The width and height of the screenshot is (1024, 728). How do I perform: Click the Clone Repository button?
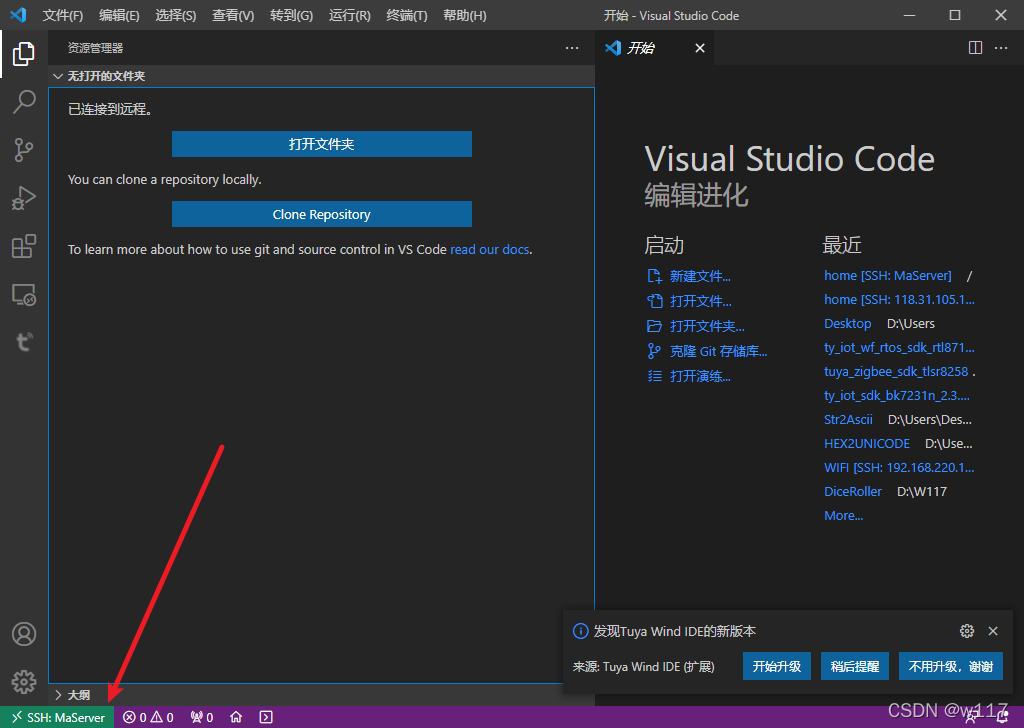pyautogui.click(x=321, y=214)
